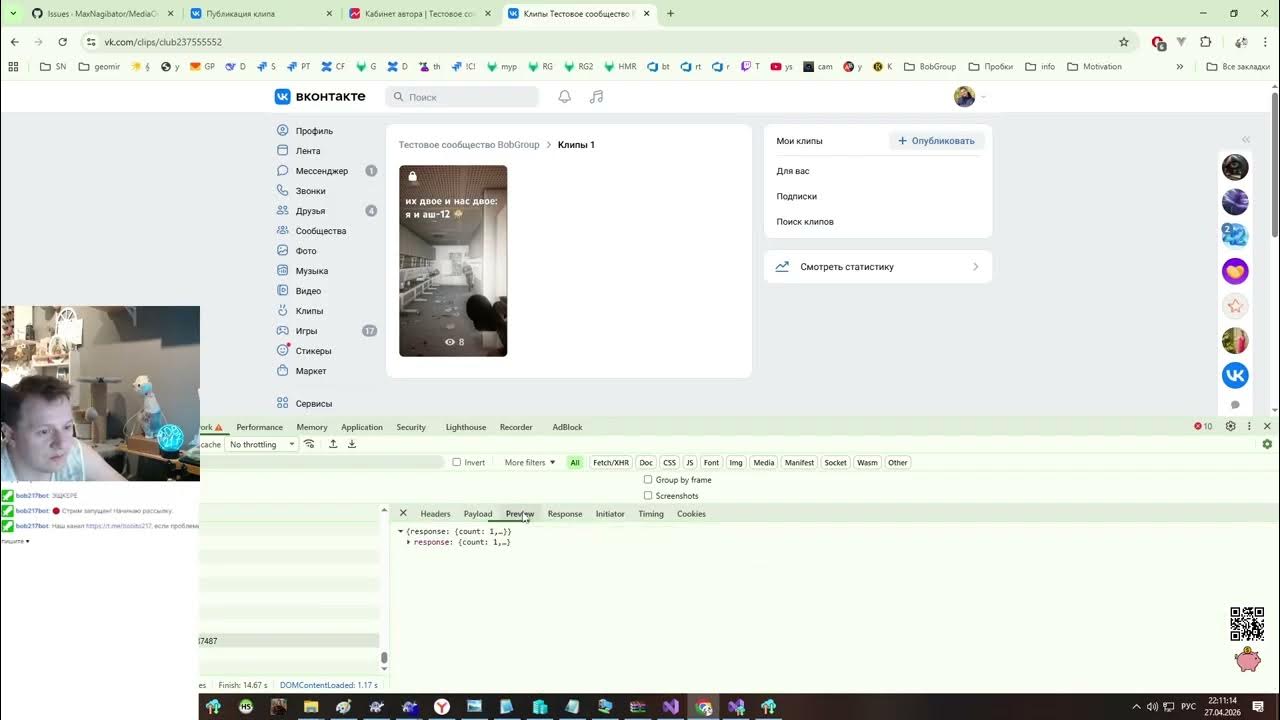Open Фото in the sidebar
Screen dimensions: 1280x720
pyautogui.click(x=305, y=251)
